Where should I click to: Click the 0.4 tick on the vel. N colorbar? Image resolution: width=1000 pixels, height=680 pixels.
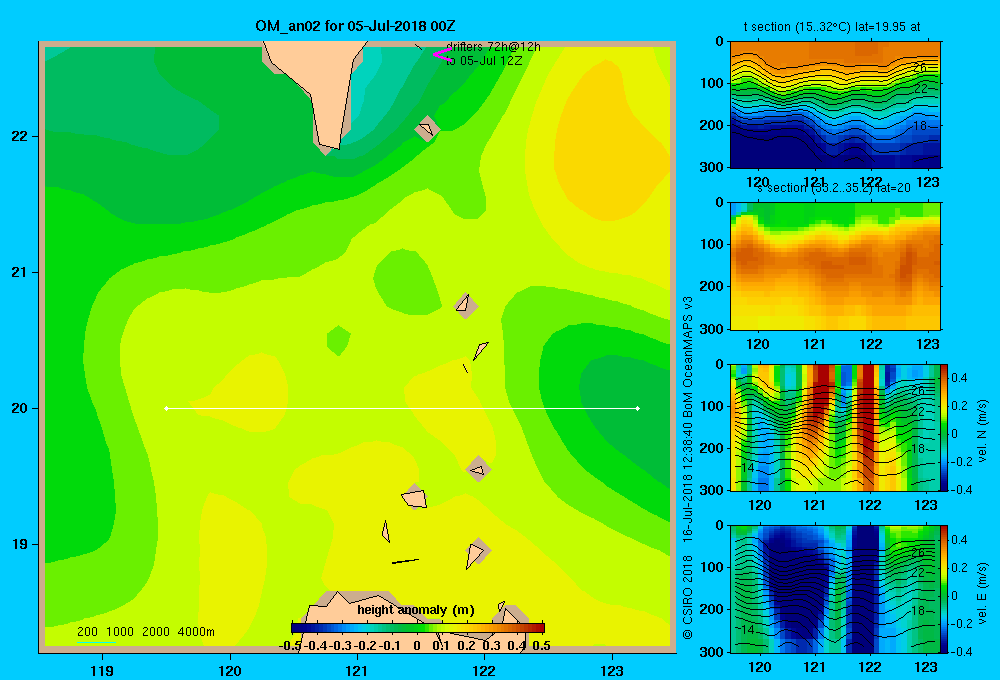tap(959, 378)
